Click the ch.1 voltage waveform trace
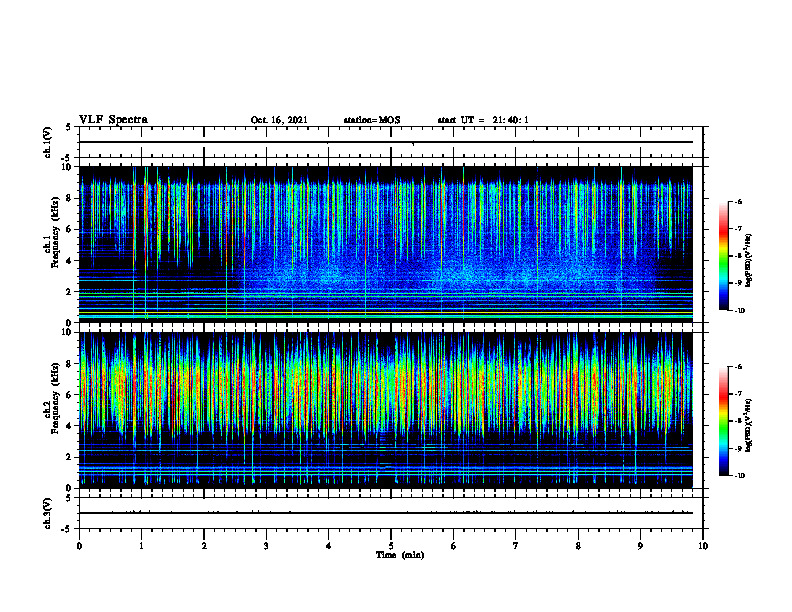Screen dimensions: 792x612 (x=386, y=142)
